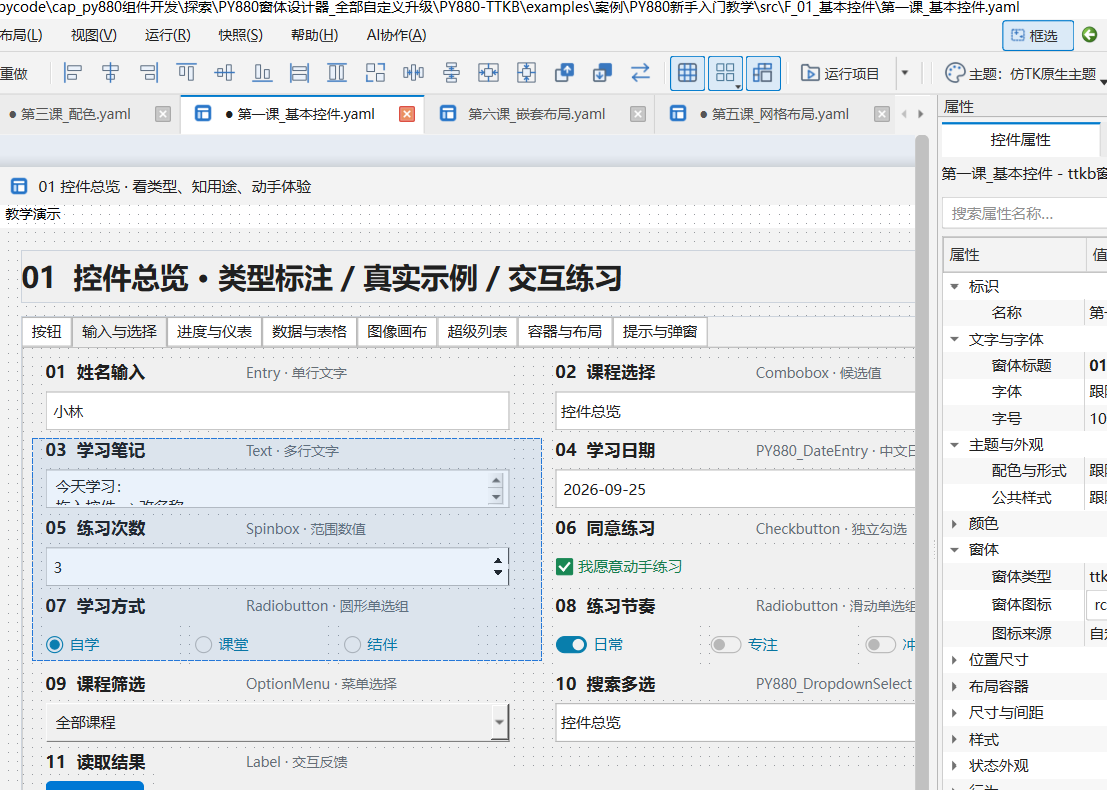Click the swap arrows icon

(640, 73)
